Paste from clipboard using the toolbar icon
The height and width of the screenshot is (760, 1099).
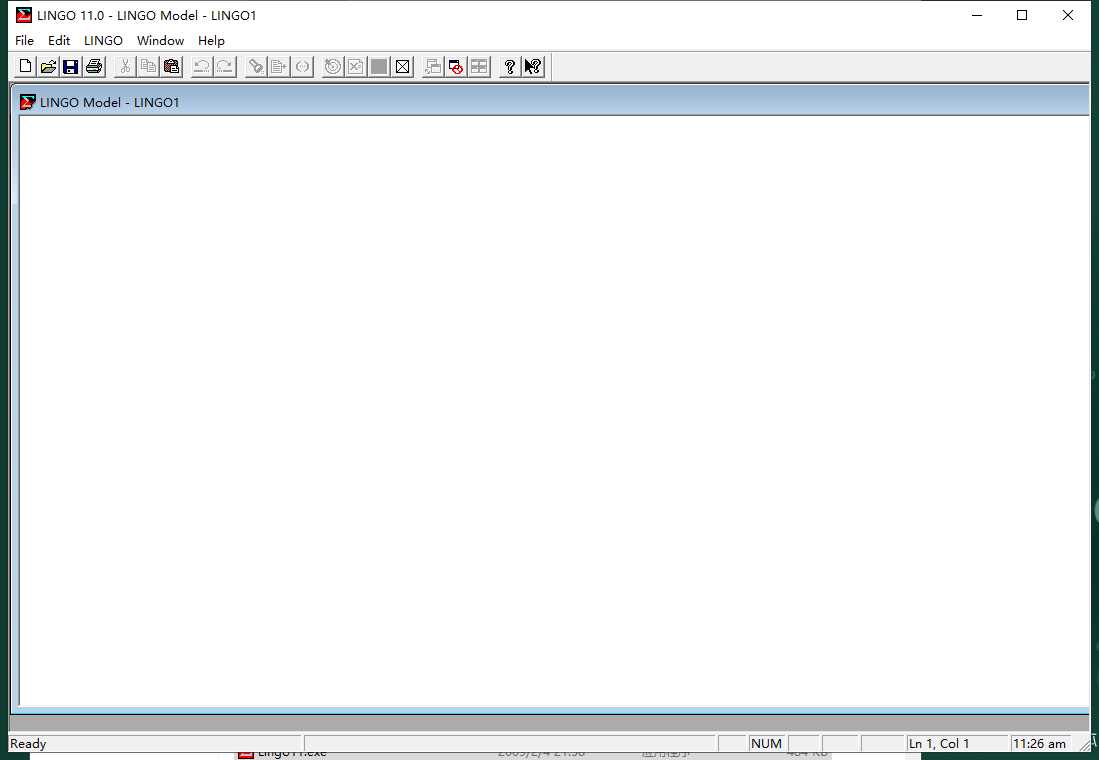click(x=171, y=67)
